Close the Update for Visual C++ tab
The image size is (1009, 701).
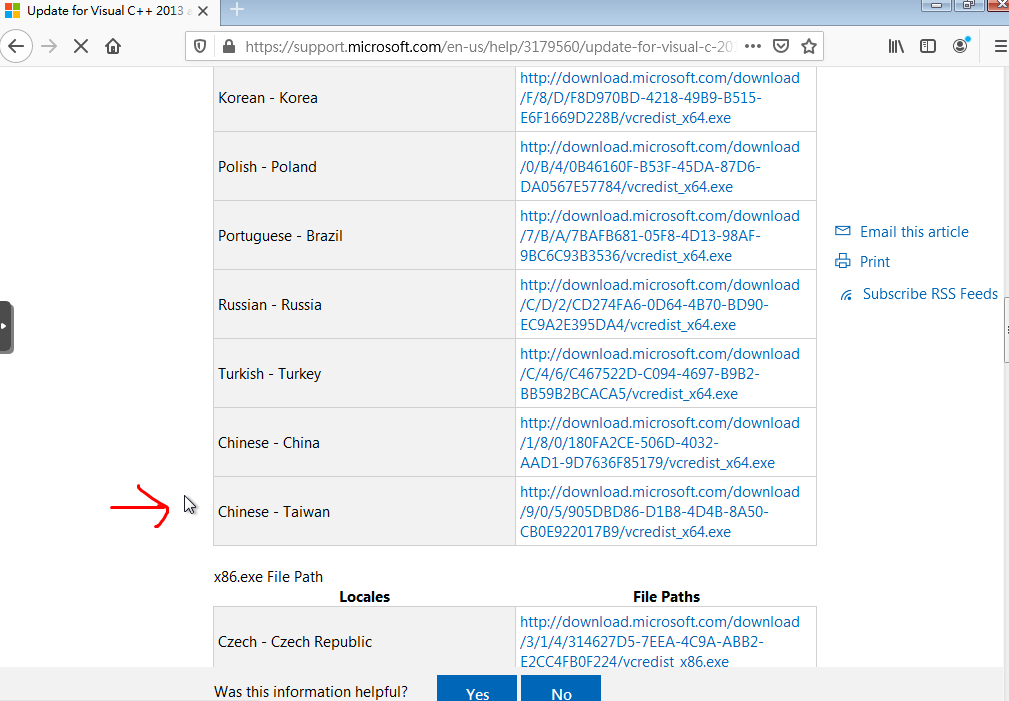203,11
